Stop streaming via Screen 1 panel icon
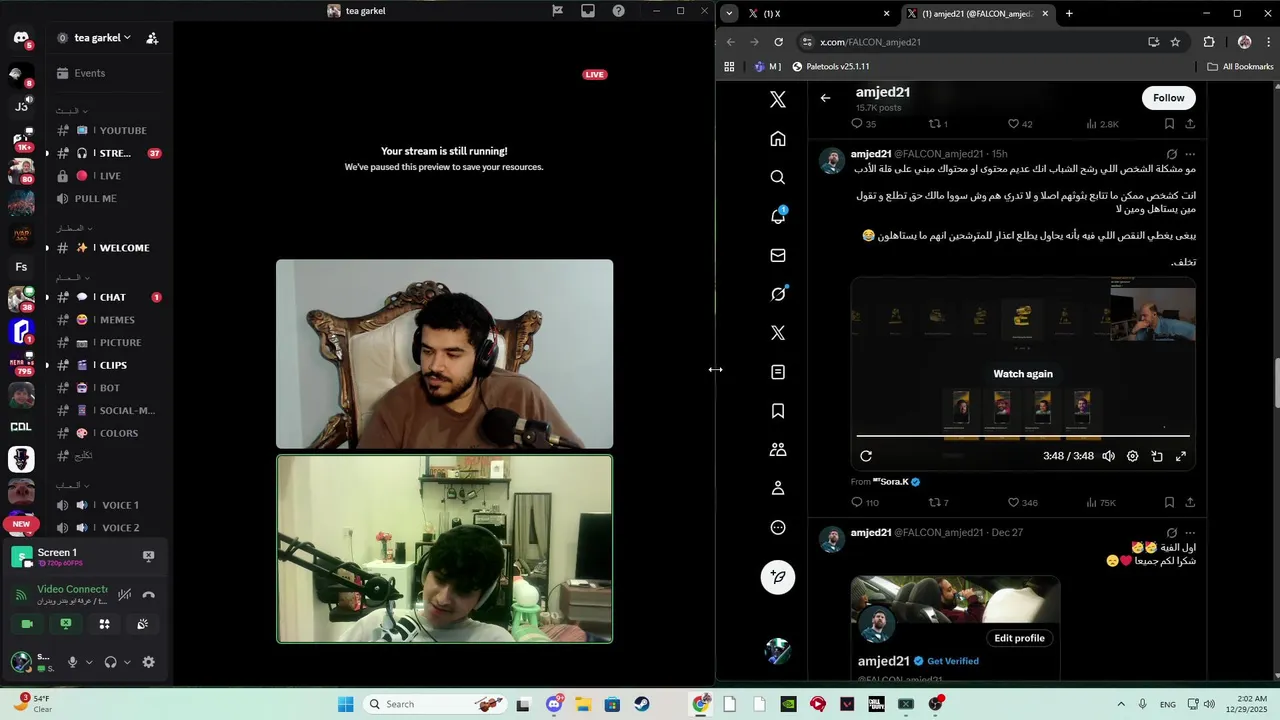1280x720 pixels. pos(148,556)
